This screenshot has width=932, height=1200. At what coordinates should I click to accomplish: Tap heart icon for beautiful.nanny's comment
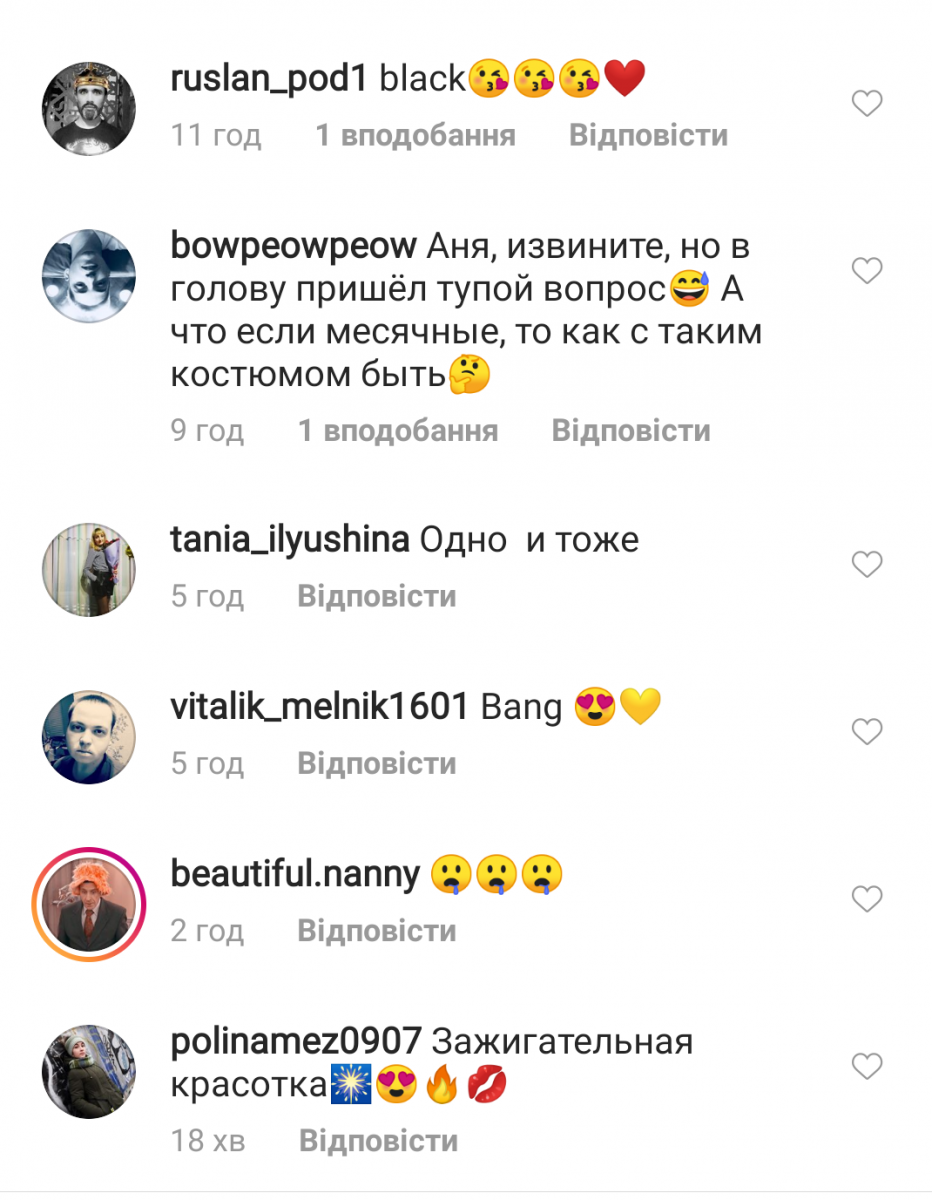[x=867, y=899]
